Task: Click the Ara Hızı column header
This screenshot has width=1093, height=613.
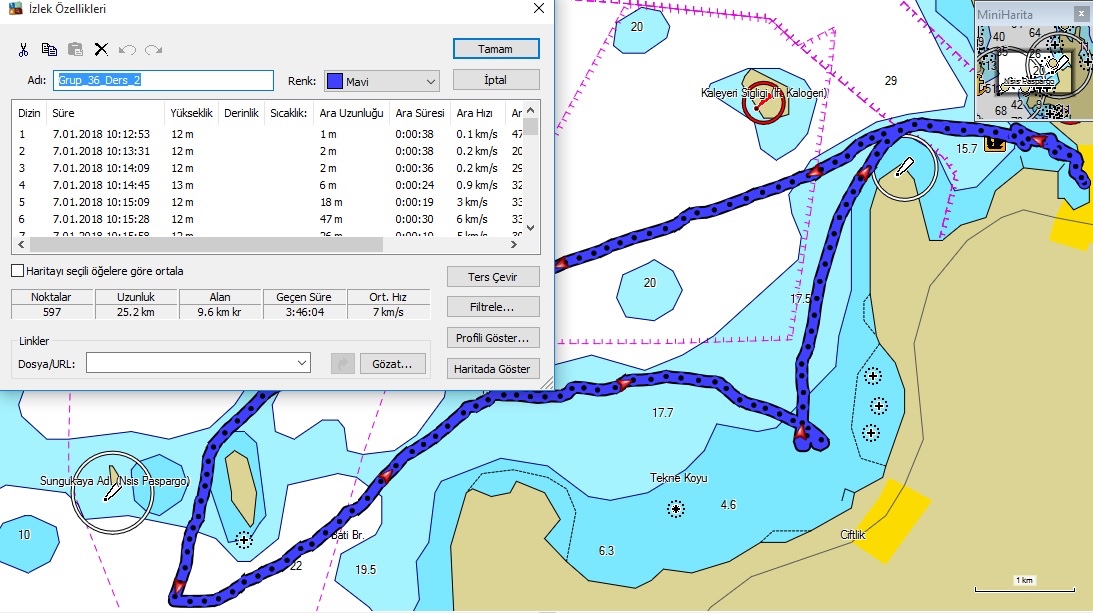Action: pos(475,113)
